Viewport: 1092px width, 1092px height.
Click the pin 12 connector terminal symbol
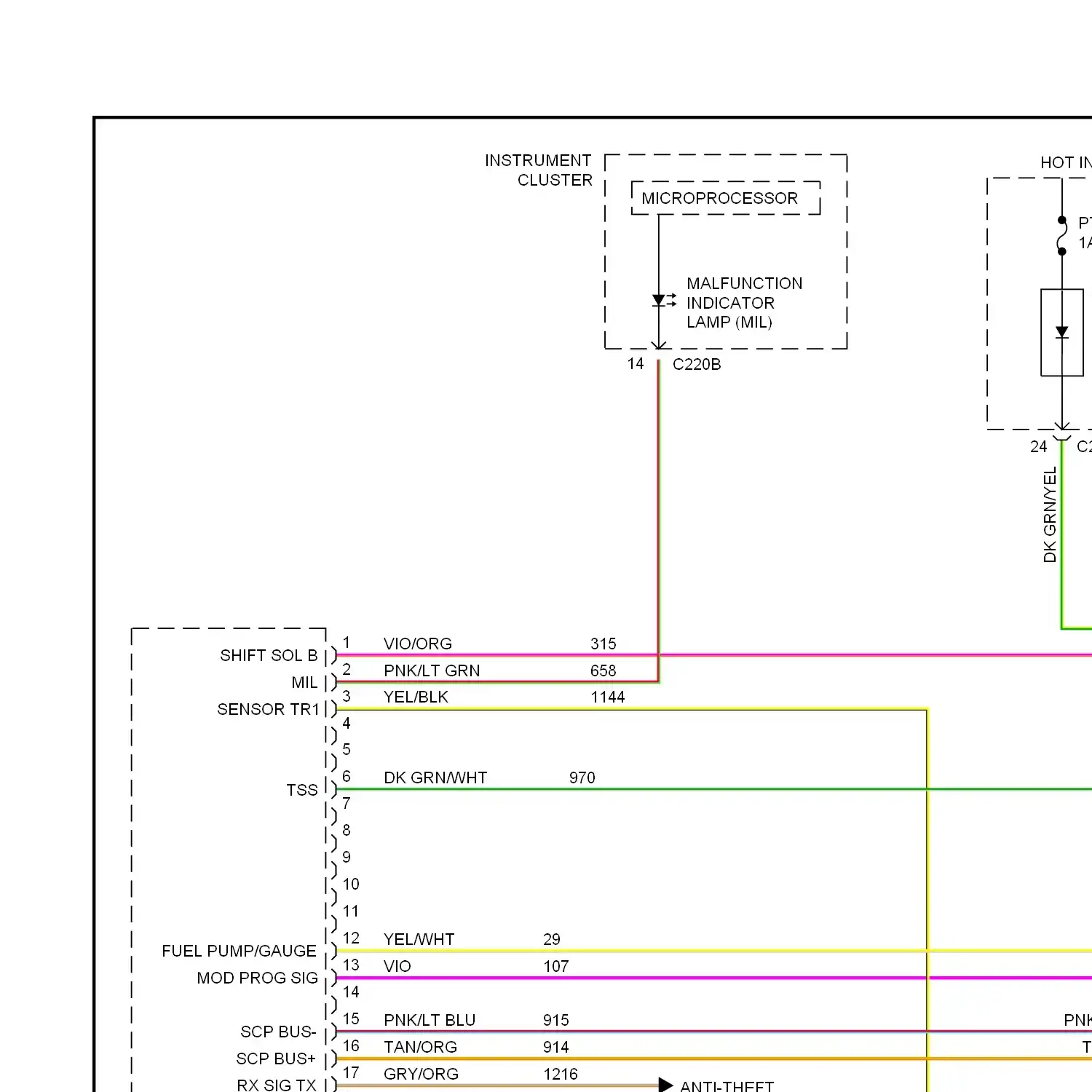[333, 951]
